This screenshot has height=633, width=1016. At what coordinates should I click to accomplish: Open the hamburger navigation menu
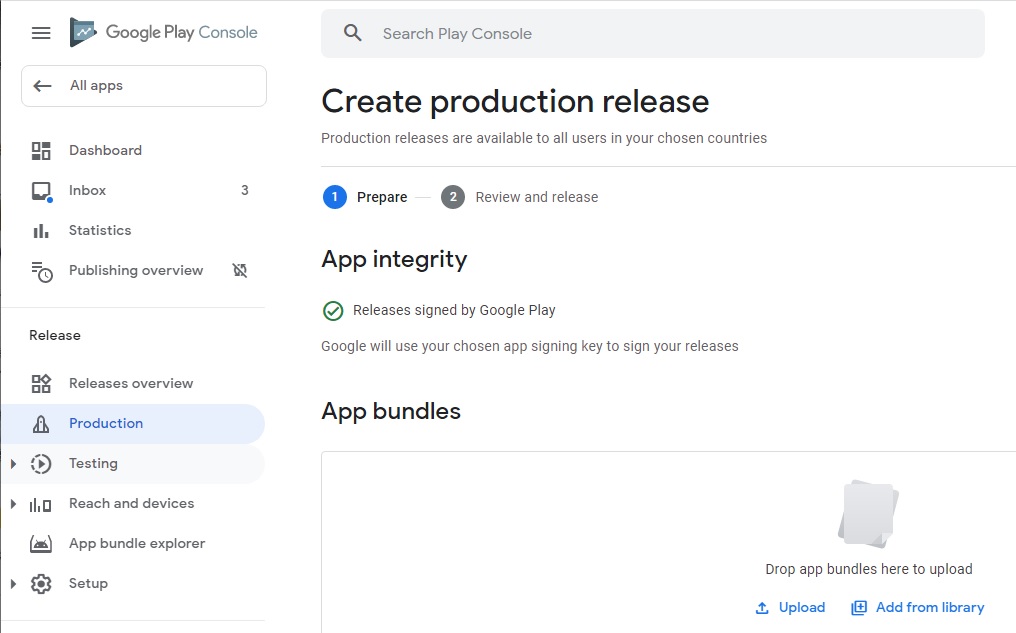(41, 33)
